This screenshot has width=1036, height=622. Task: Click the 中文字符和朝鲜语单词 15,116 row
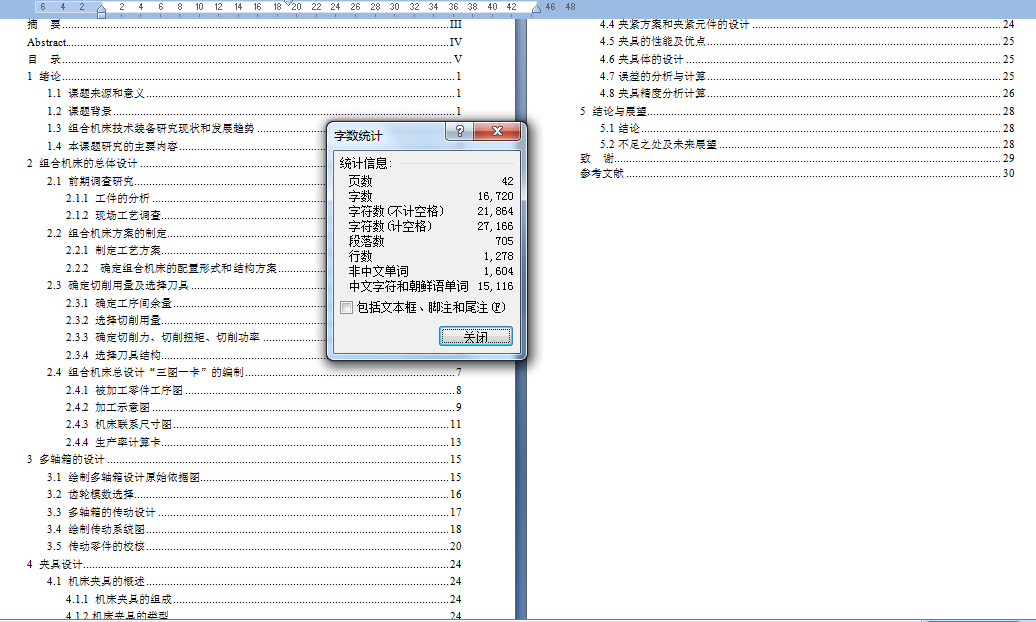coord(431,286)
